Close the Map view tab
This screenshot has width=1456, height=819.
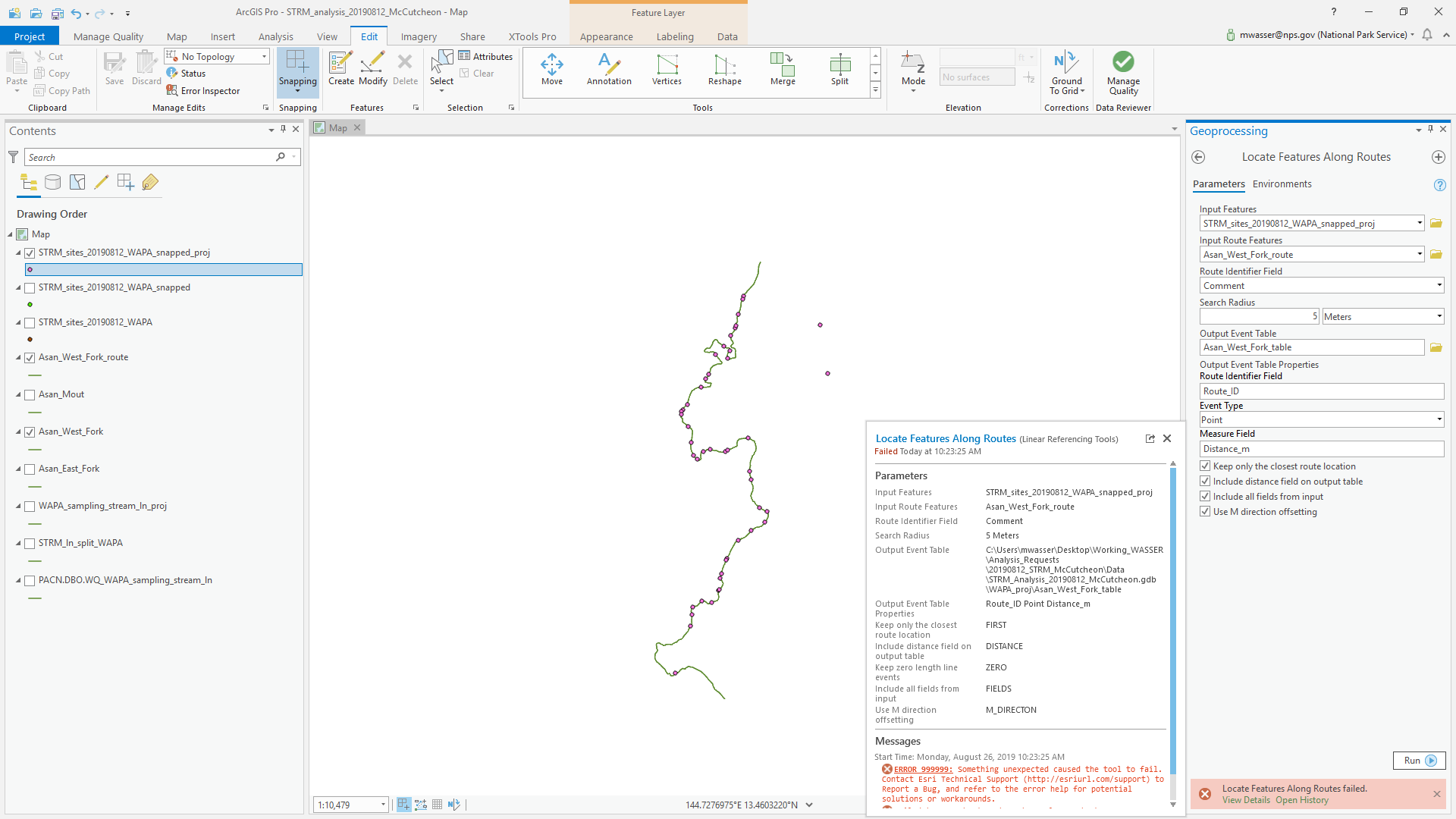357,127
